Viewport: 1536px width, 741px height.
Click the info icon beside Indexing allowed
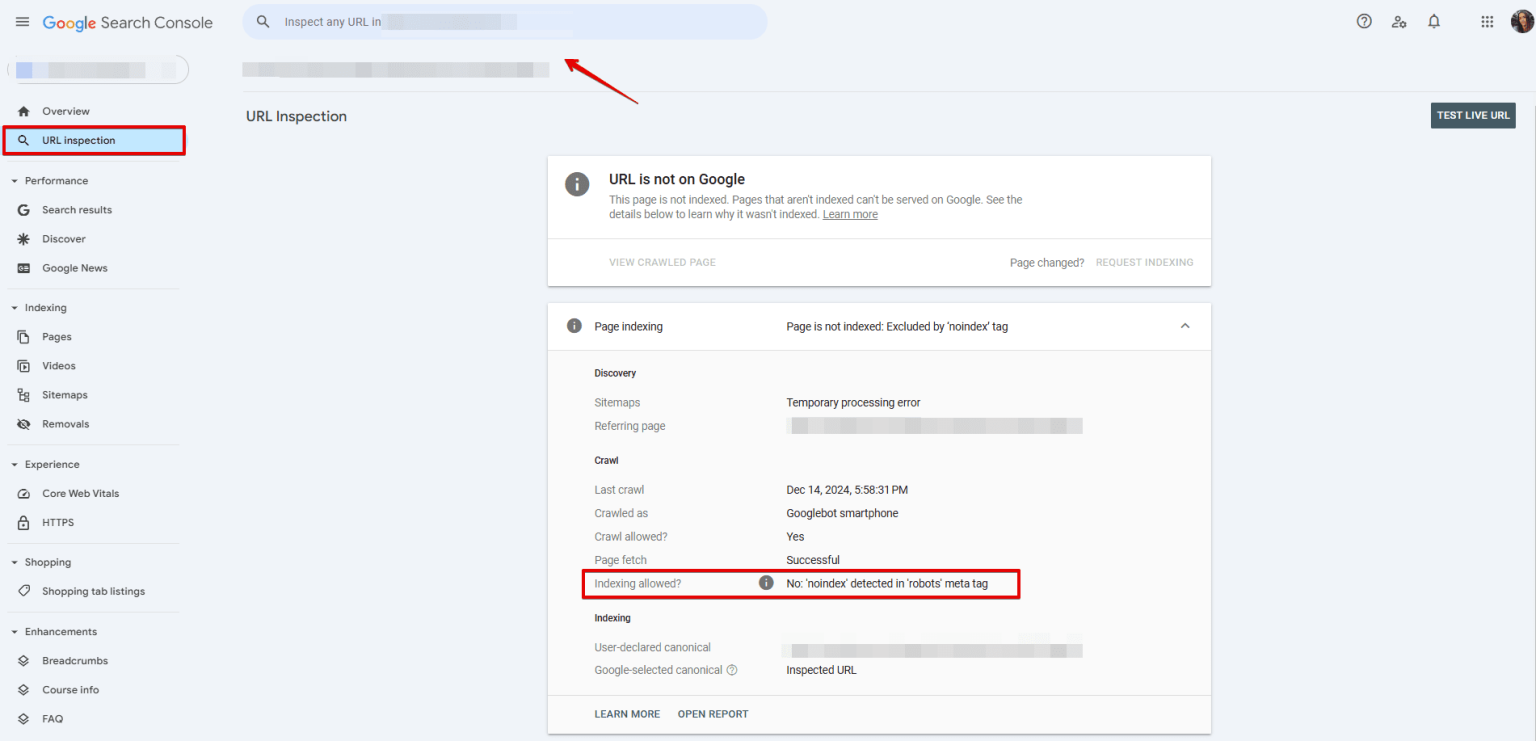click(x=766, y=582)
